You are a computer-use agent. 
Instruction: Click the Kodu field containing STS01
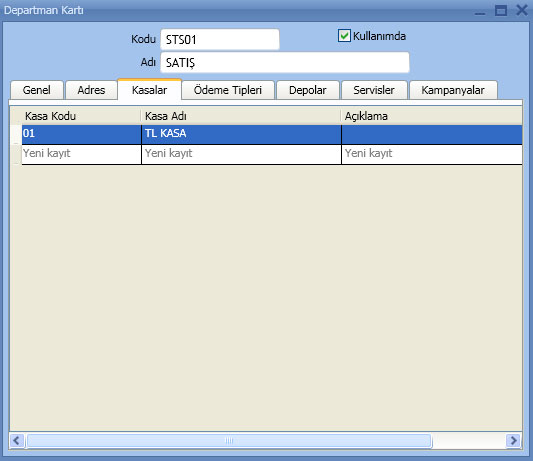220,40
